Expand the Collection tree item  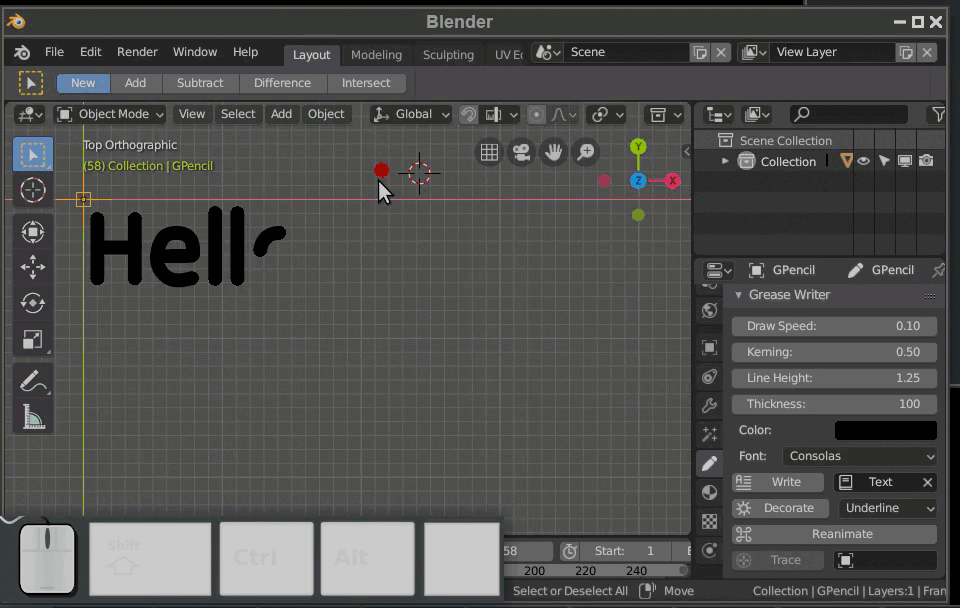point(725,161)
